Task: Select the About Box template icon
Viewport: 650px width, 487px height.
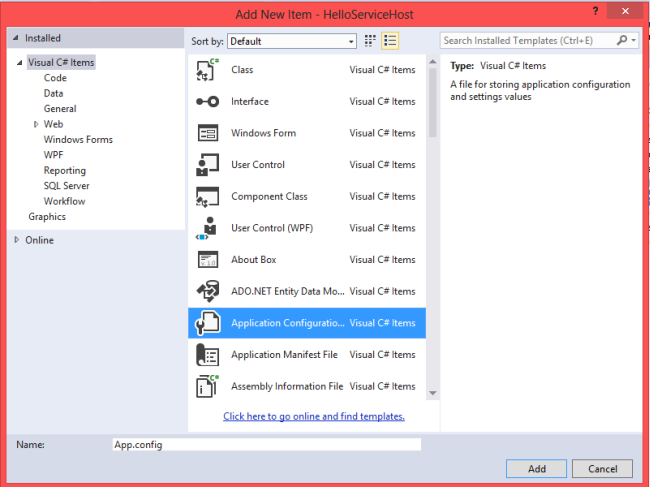Action: click(208, 259)
